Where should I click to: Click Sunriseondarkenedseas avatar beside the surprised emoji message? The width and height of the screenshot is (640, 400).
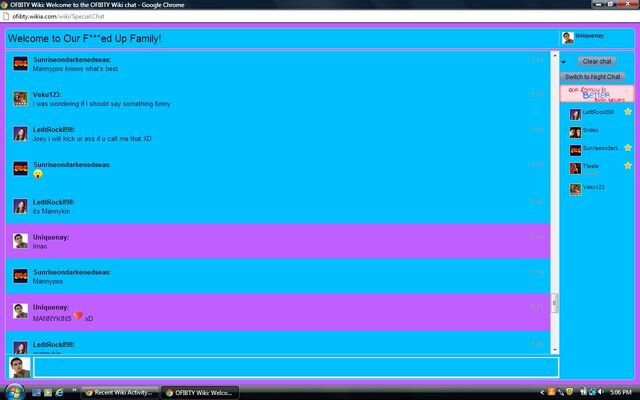20,169
